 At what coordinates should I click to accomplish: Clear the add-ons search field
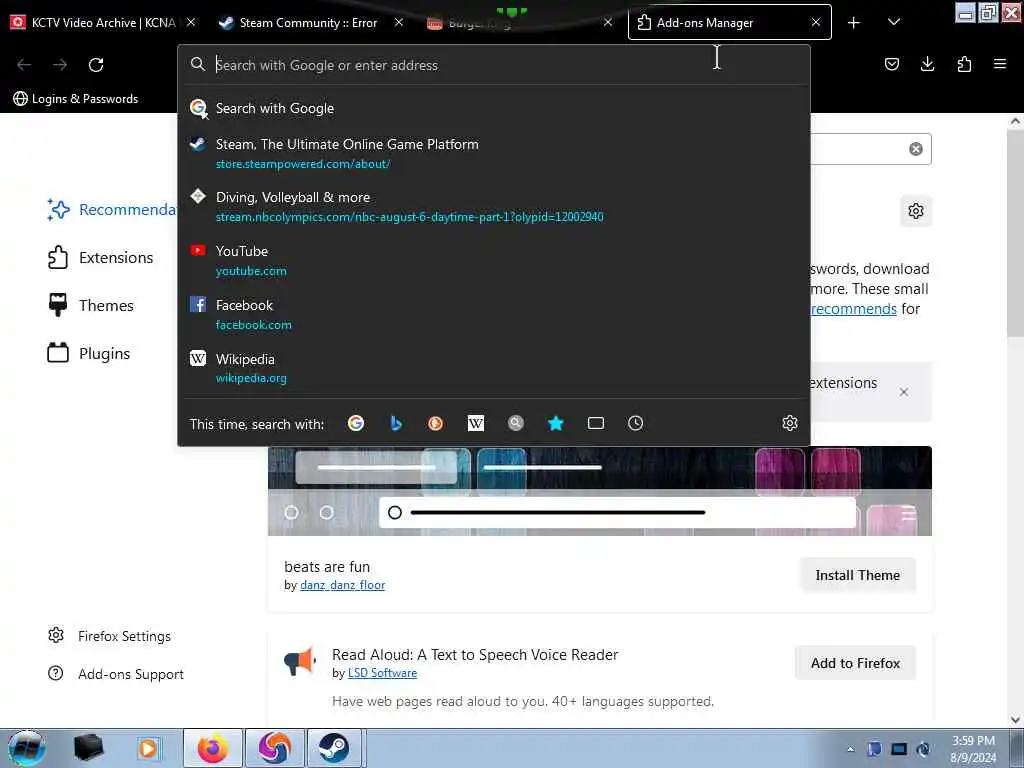916,149
